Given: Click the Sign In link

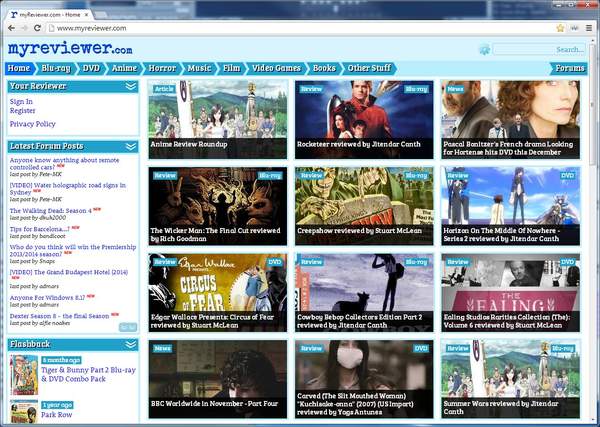Looking at the screenshot, I should click(21, 102).
